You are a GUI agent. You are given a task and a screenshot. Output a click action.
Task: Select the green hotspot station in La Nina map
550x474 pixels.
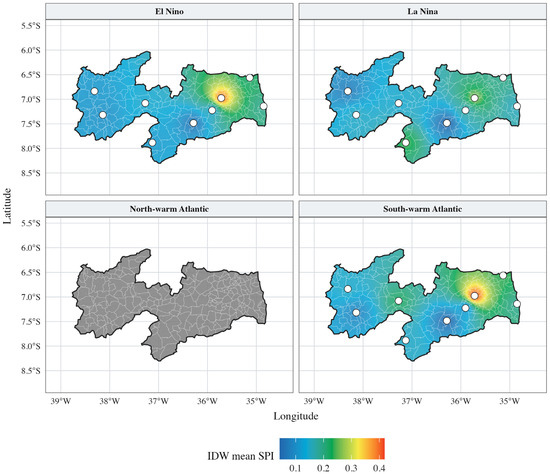point(475,98)
